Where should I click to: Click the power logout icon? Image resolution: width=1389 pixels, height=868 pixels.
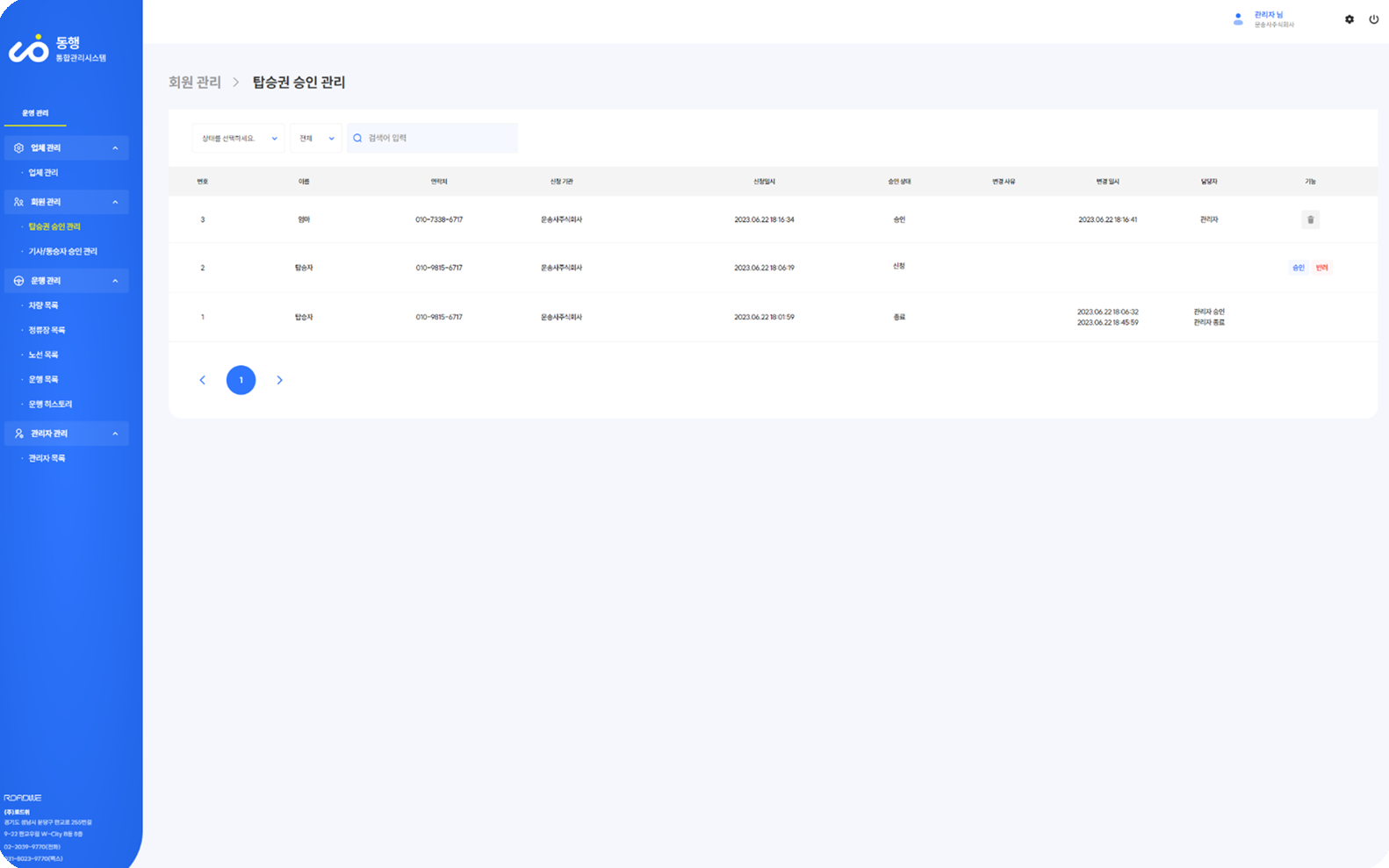pos(1374,19)
